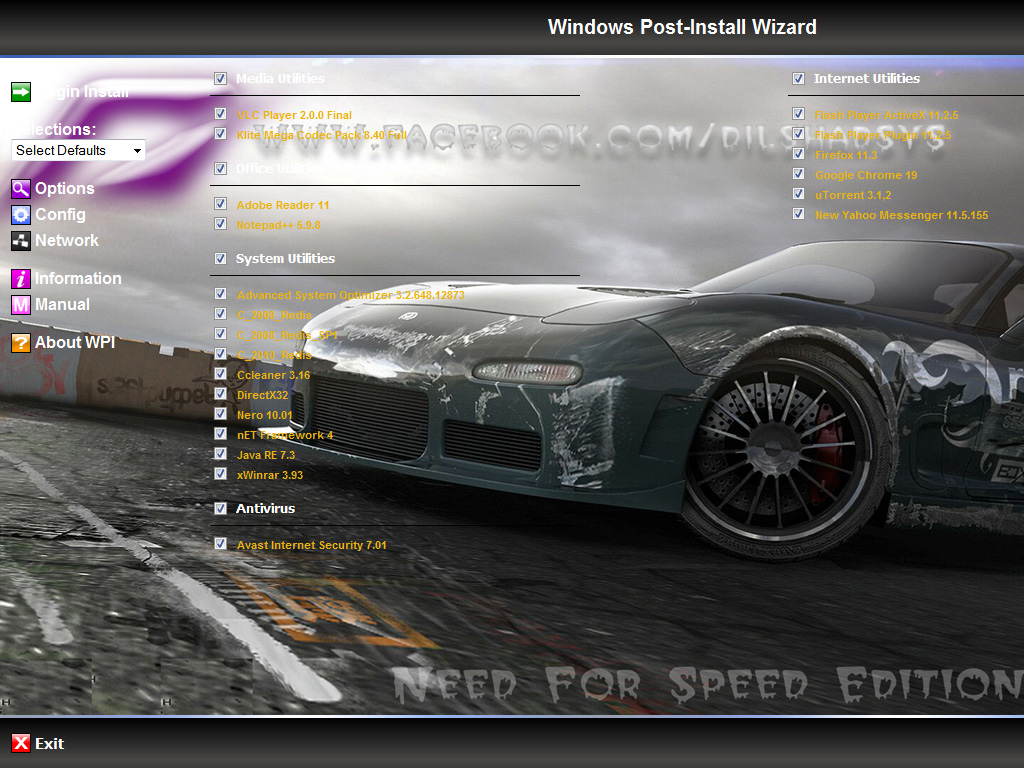Click the orange About WPI question icon
The height and width of the screenshot is (768, 1024).
coord(21,343)
